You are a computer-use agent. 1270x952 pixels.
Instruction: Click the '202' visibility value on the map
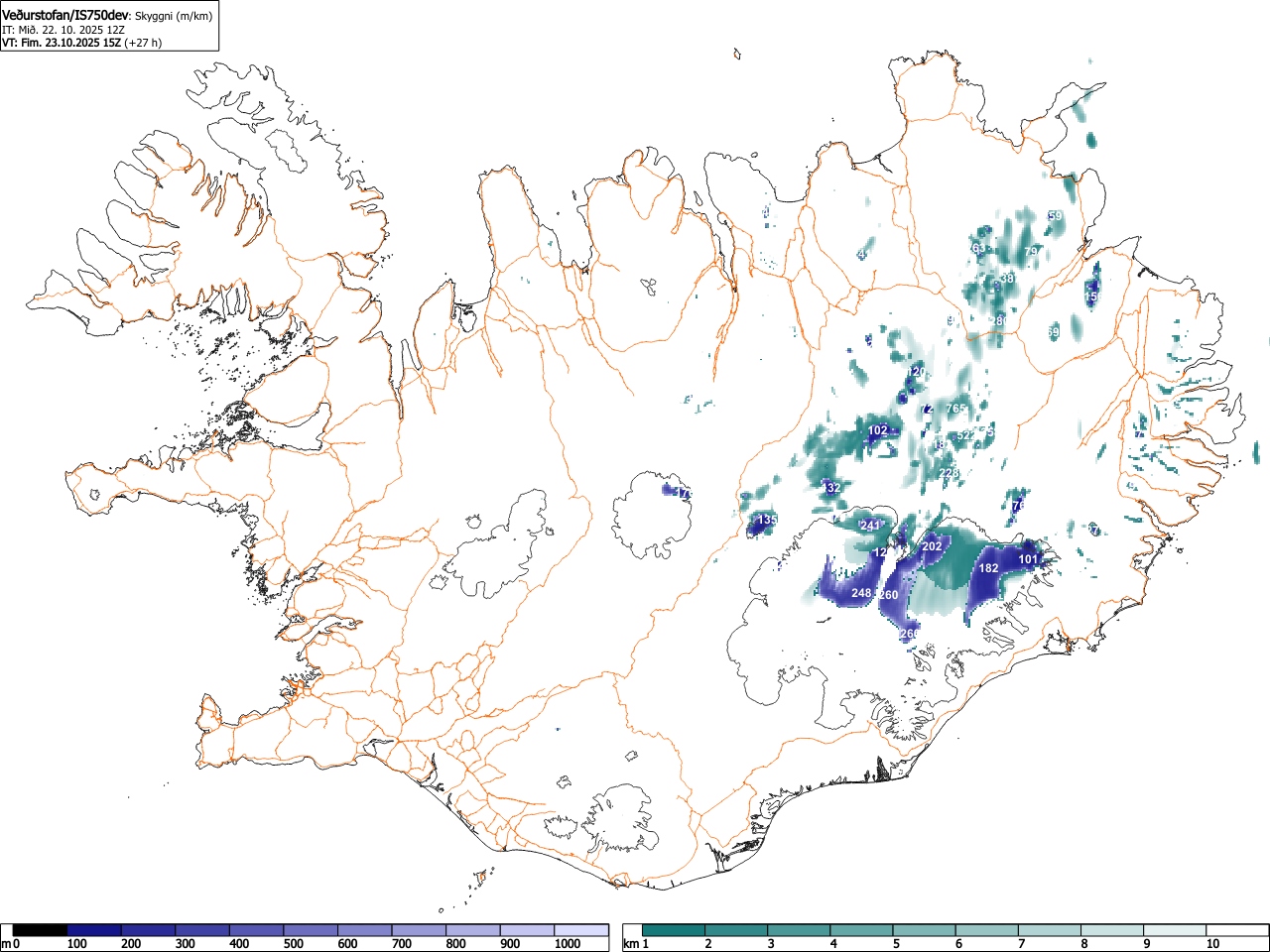pyautogui.click(x=933, y=546)
